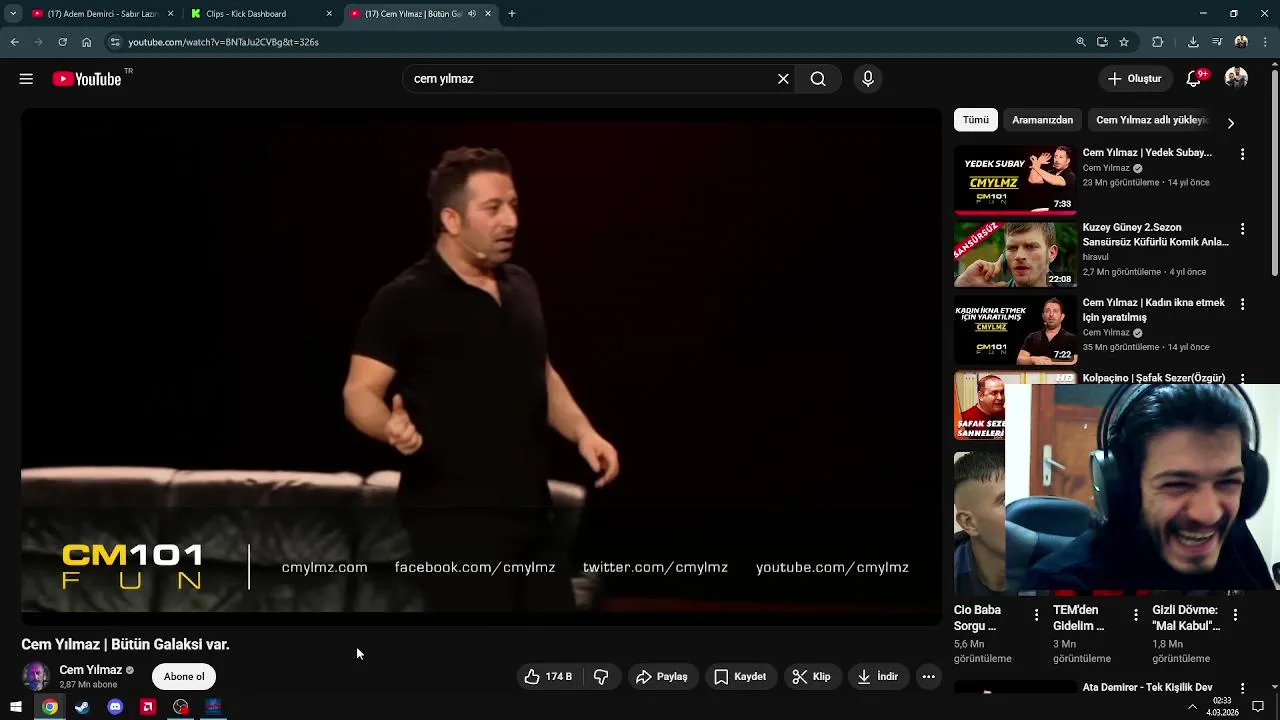Like the video (174 B)
Image resolution: width=1280 pixels, height=720 pixels.
(548, 677)
